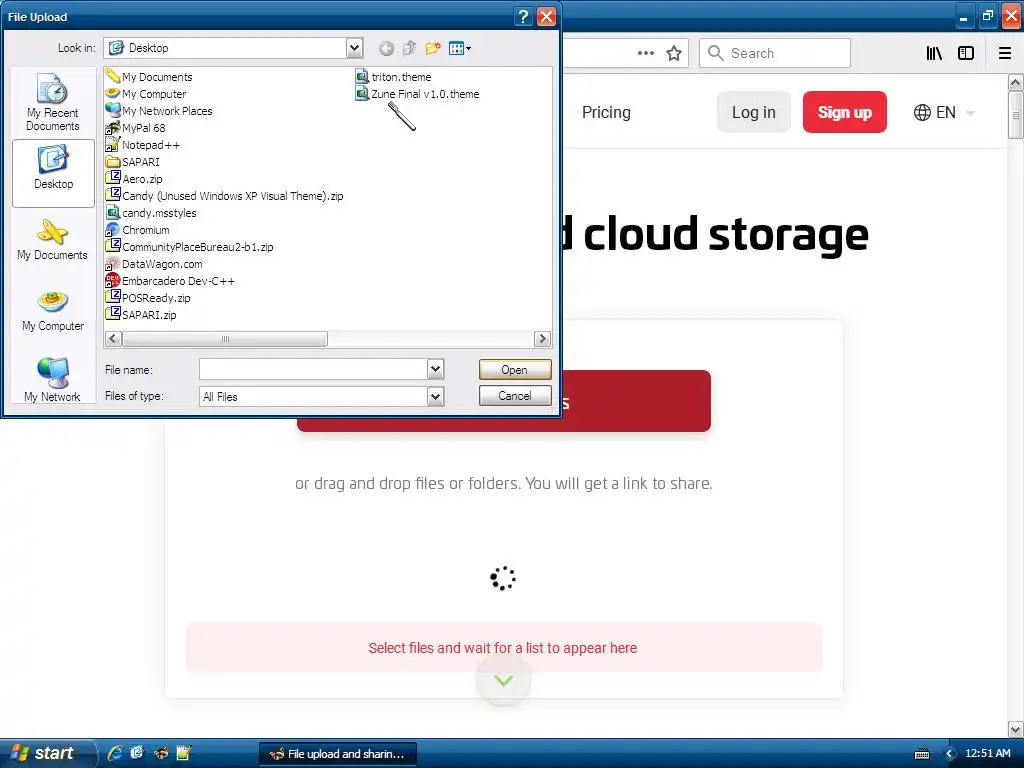Expand the Files of type dropdown
Screen dimensions: 1024x768
(436, 396)
